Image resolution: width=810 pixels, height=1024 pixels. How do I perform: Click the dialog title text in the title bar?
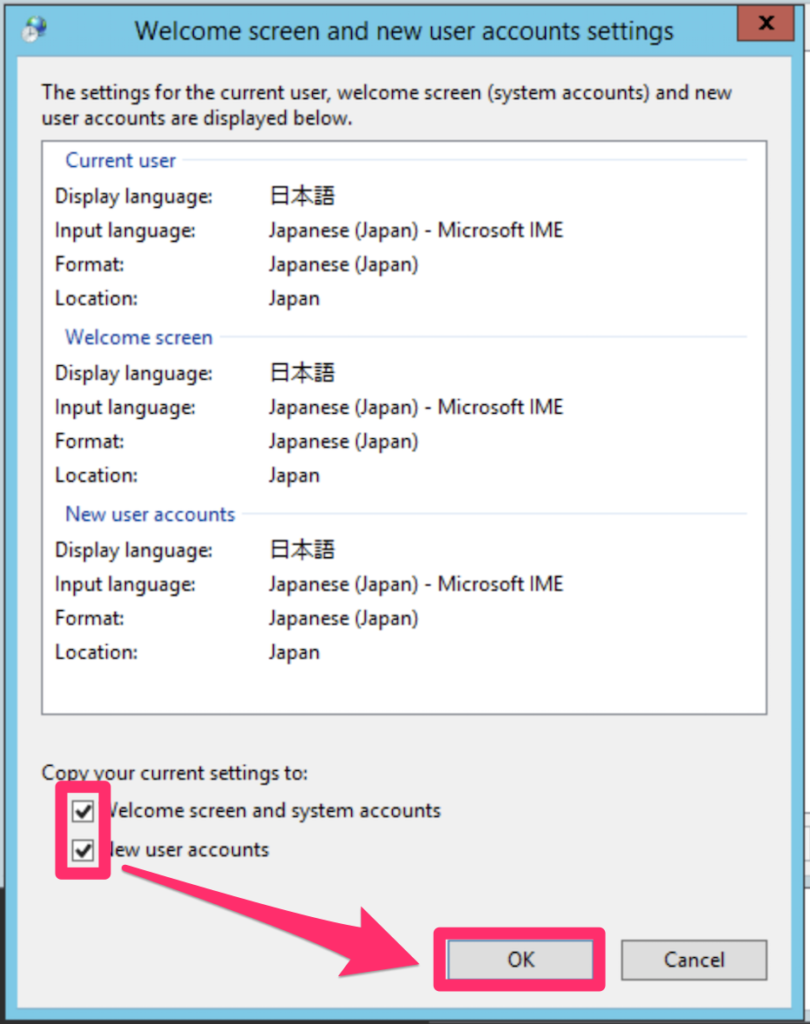click(404, 31)
